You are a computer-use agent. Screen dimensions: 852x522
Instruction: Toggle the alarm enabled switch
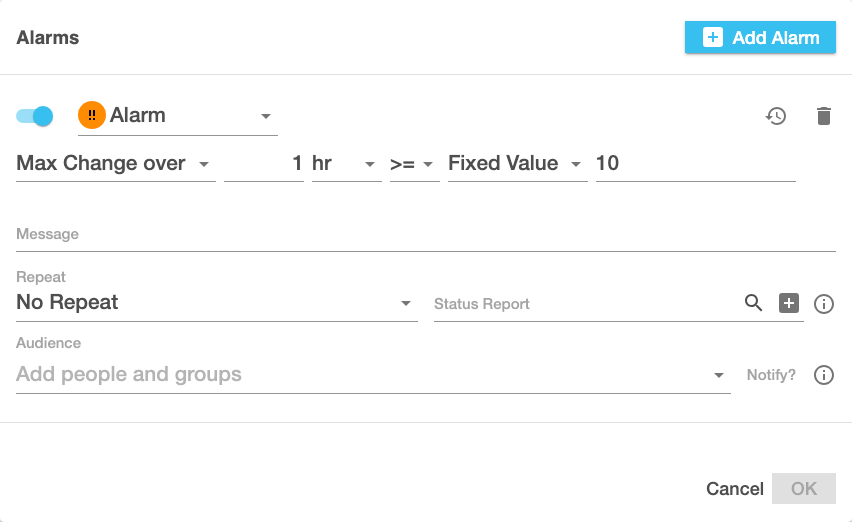35,116
